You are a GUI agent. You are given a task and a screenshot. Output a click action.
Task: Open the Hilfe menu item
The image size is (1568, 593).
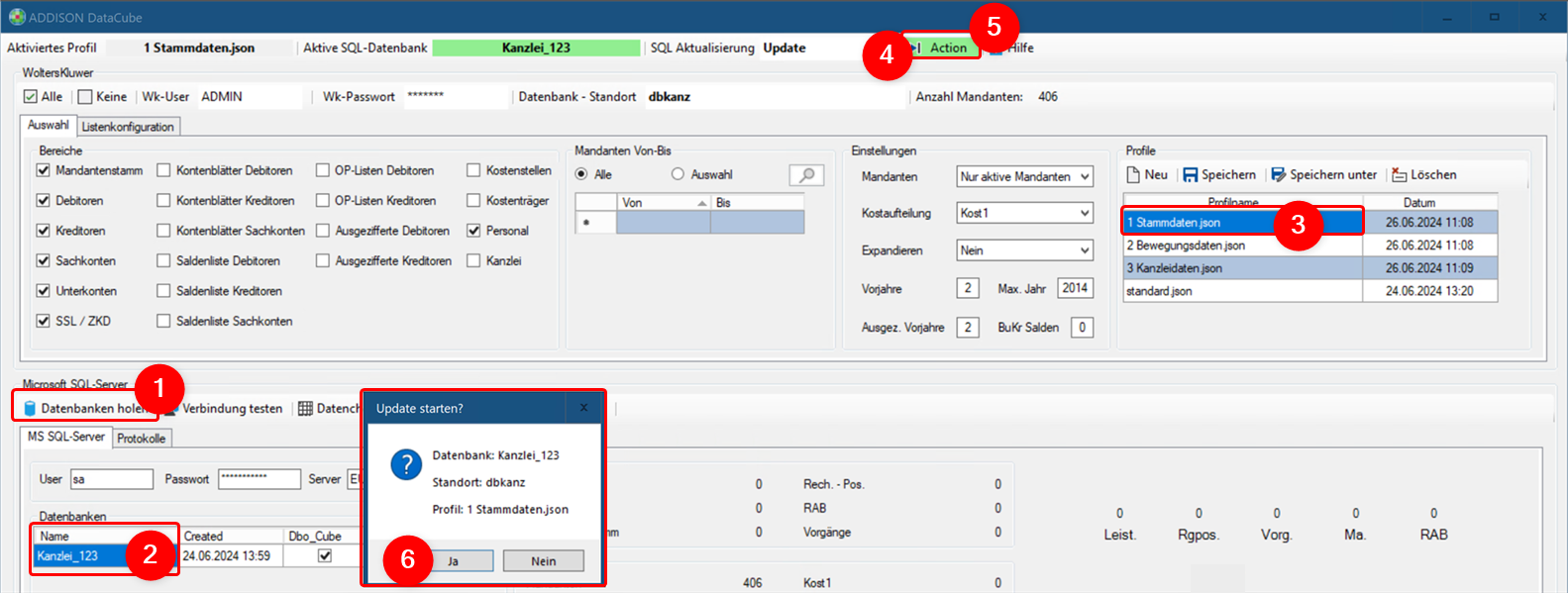pyautogui.click(x=1021, y=48)
